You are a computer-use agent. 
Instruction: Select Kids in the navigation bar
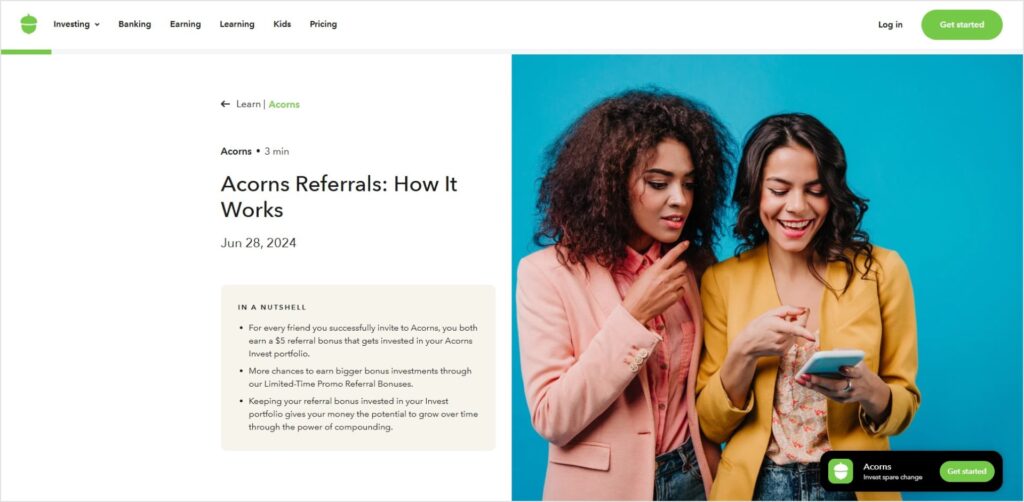tap(282, 24)
